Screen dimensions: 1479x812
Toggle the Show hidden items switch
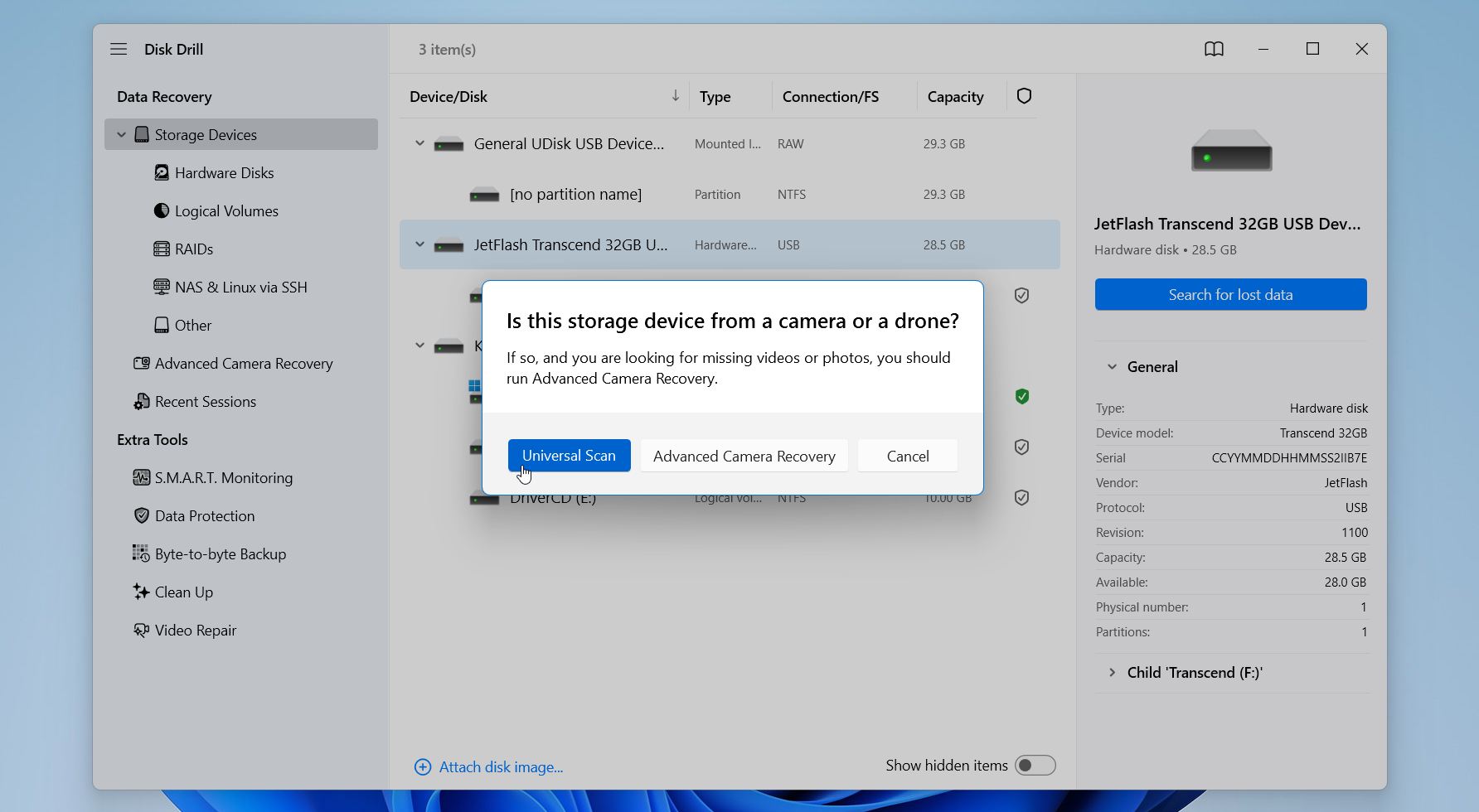(1035, 765)
